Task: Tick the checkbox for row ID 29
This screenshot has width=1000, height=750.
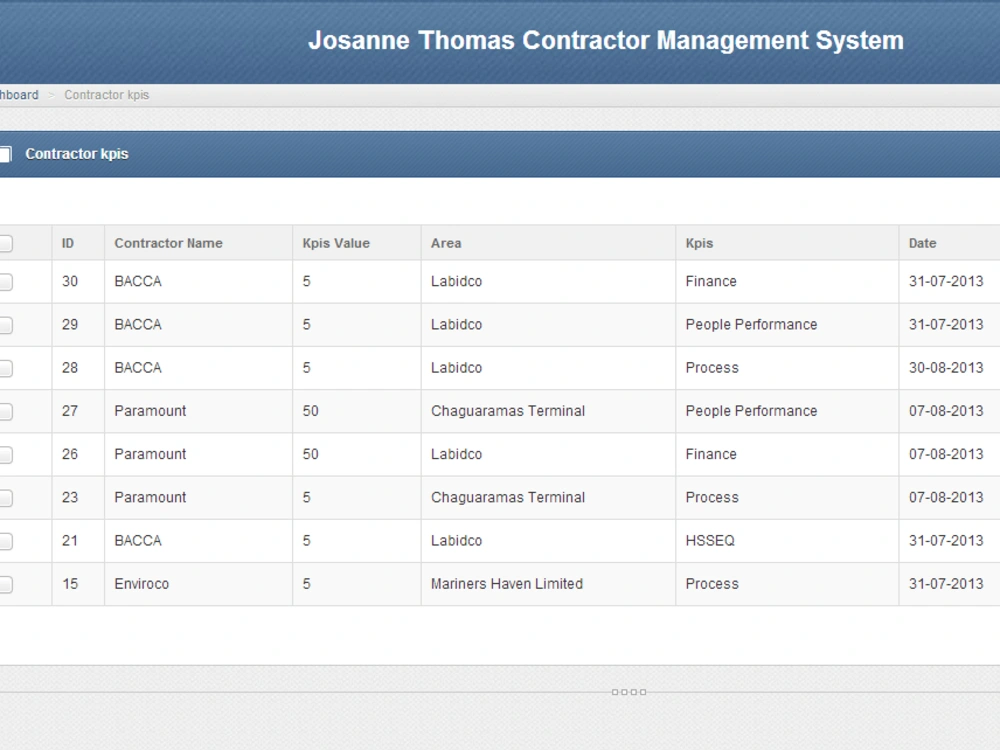Action: coord(5,325)
